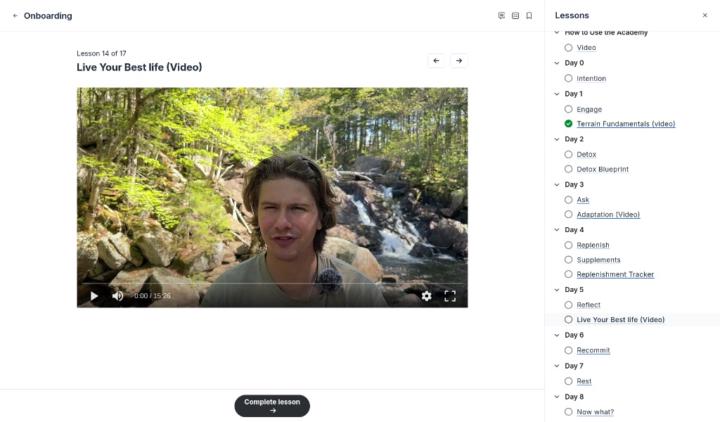Viewport: 720px width, 422px height.
Task: Collapse the Day 1 section
Action: click(x=556, y=94)
